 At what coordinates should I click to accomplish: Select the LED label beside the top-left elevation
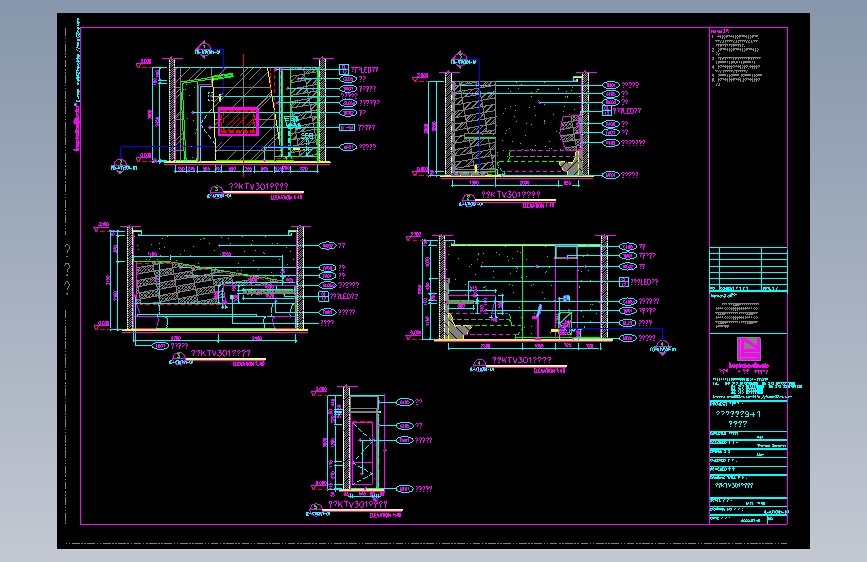click(x=364, y=70)
